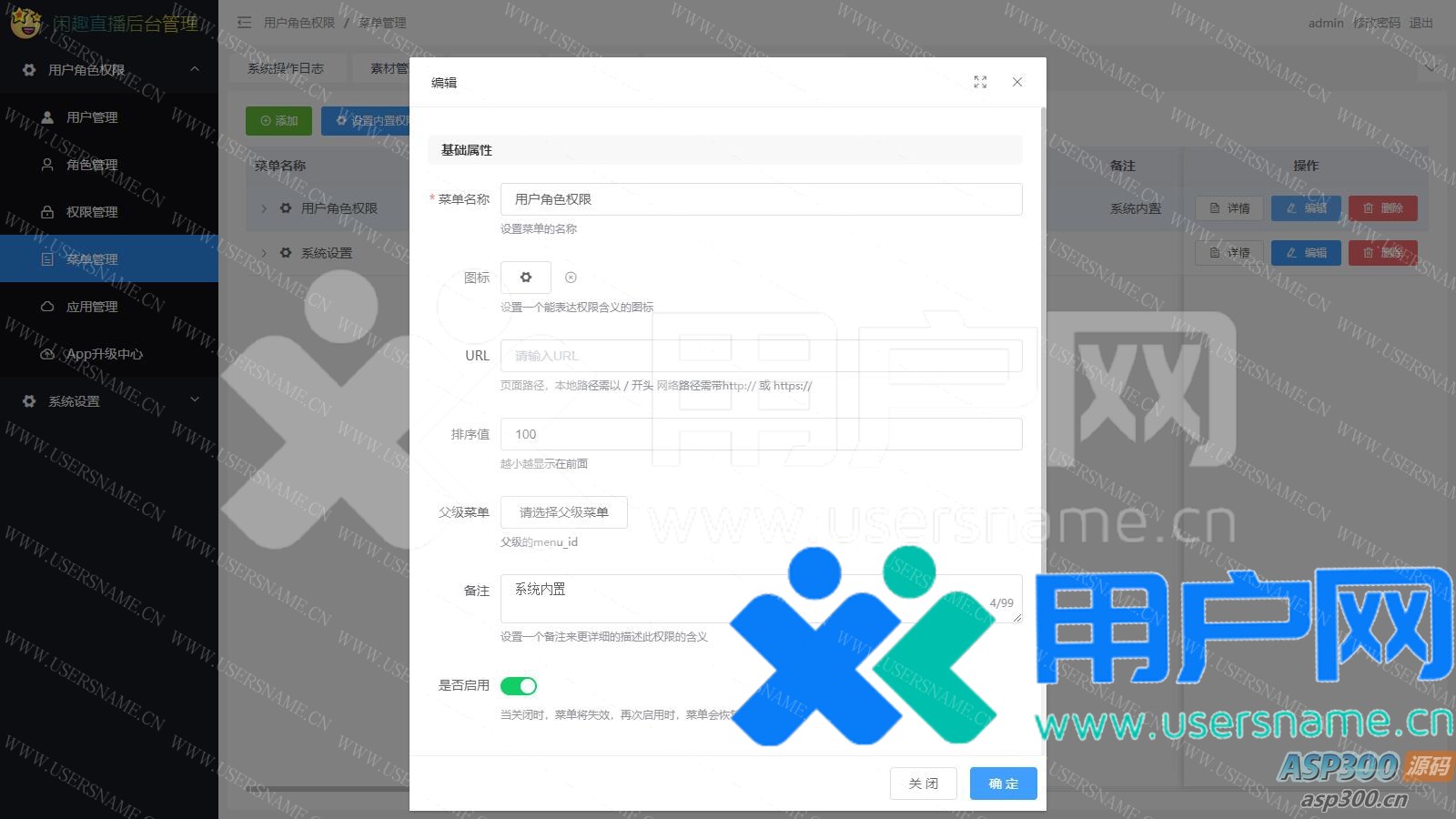Screen dimensions: 1456x819
Task: Click the admin user name
Action: (x=1326, y=23)
